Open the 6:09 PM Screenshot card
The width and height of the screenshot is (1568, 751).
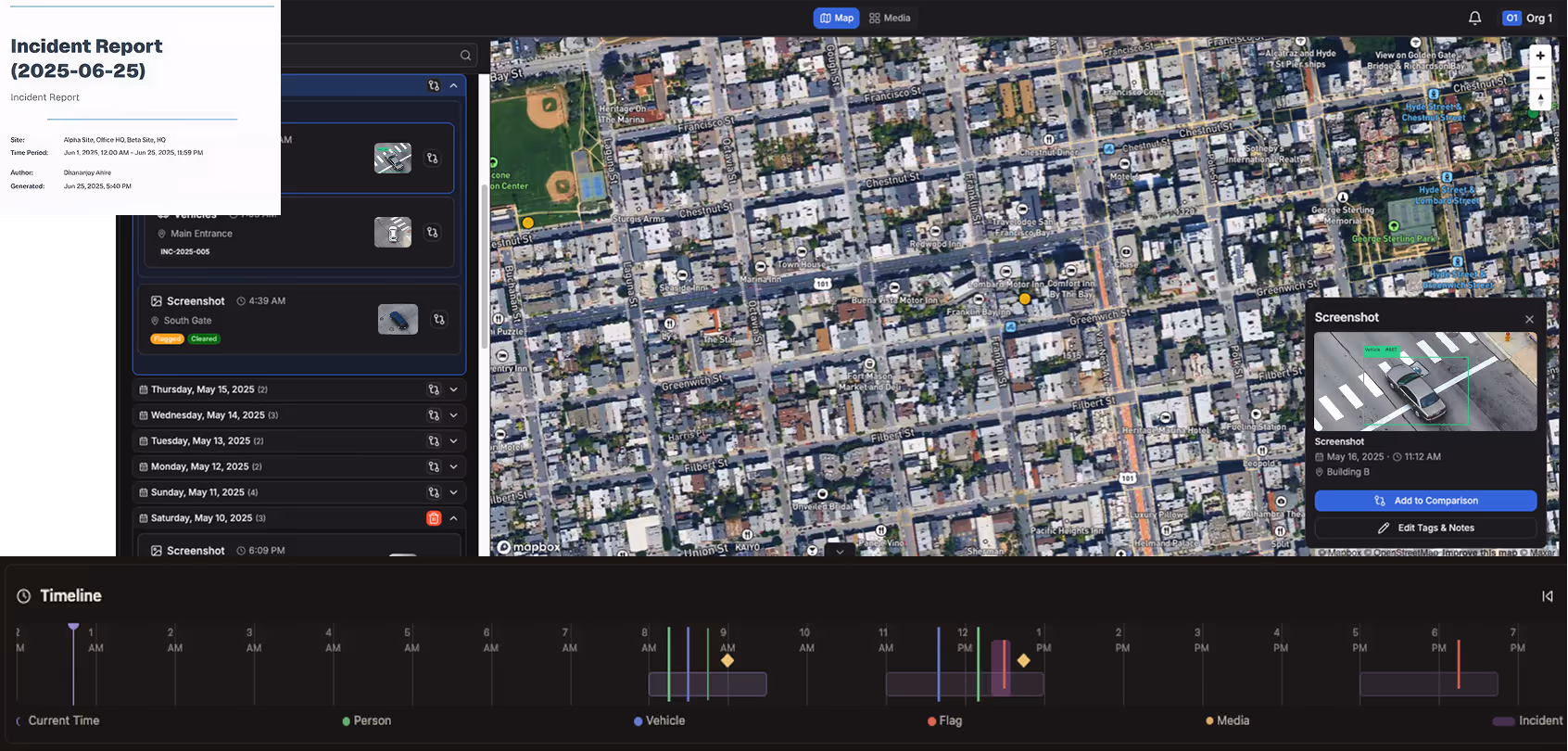point(299,546)
